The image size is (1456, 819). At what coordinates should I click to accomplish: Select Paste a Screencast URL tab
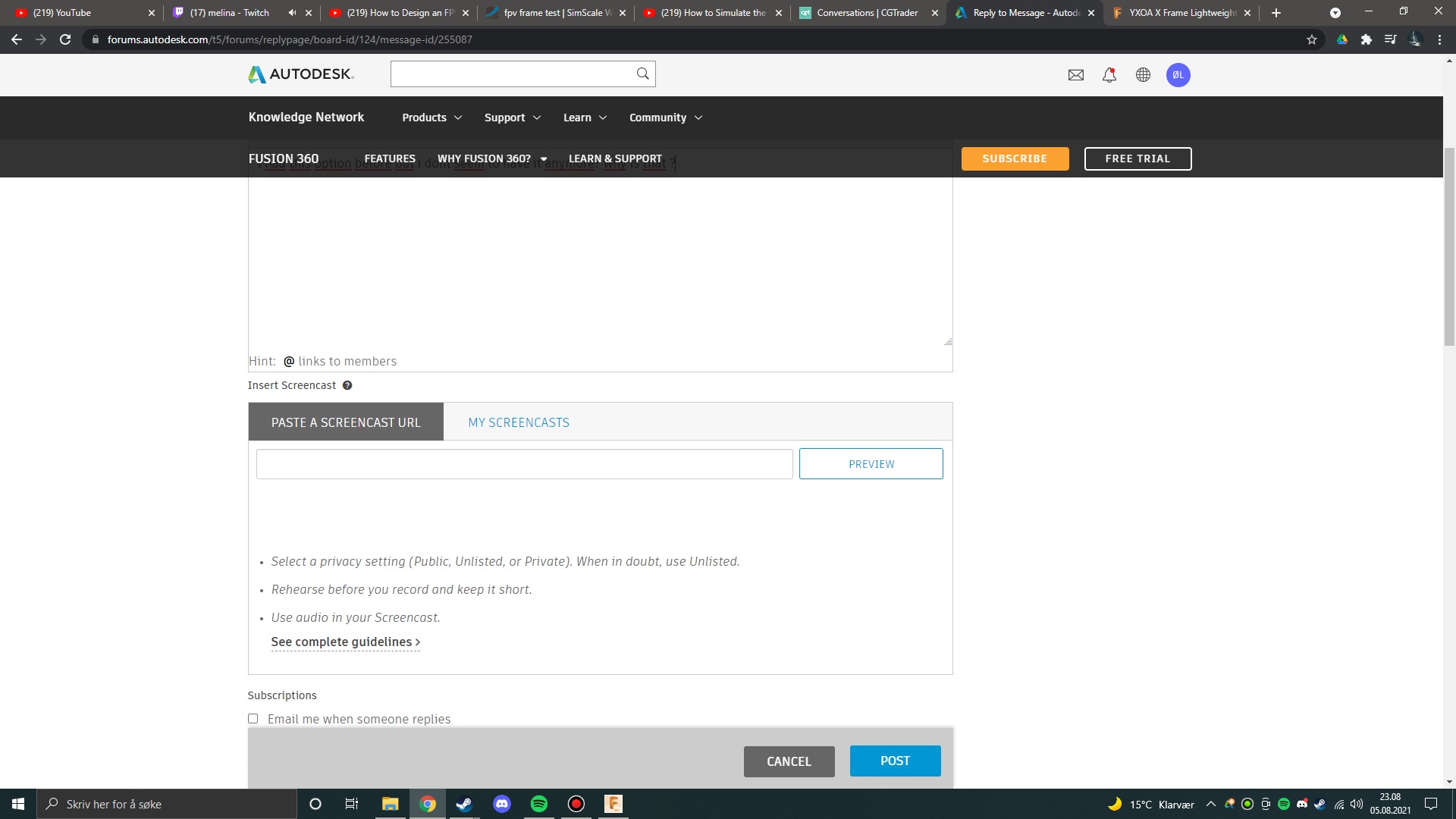click(x=346, y=422)
